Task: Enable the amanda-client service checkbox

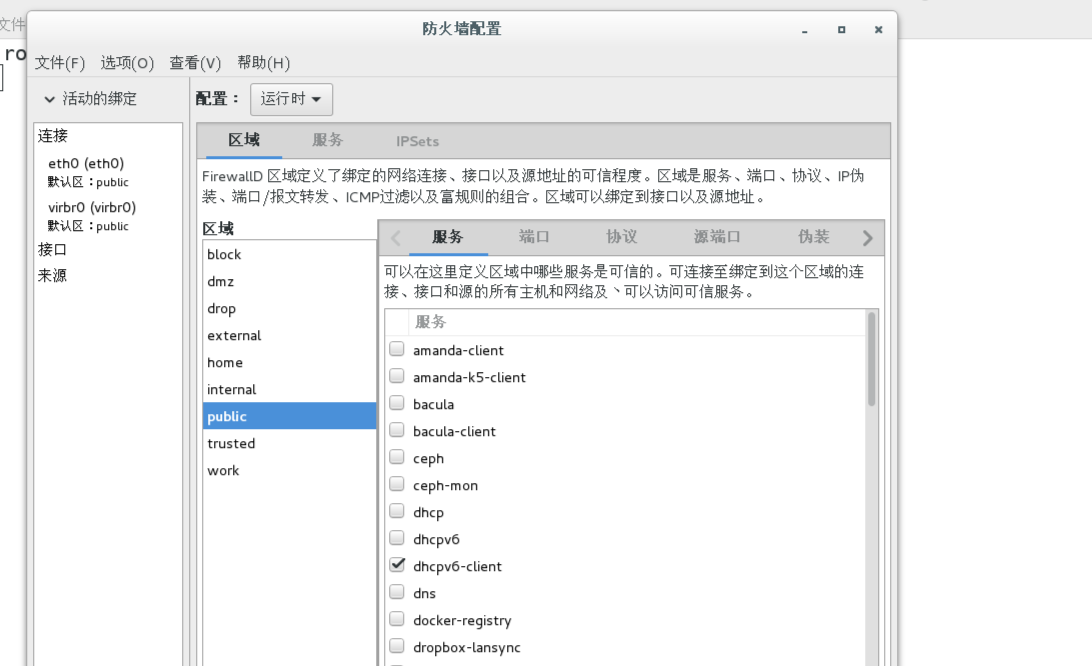Action: point(397,349)
